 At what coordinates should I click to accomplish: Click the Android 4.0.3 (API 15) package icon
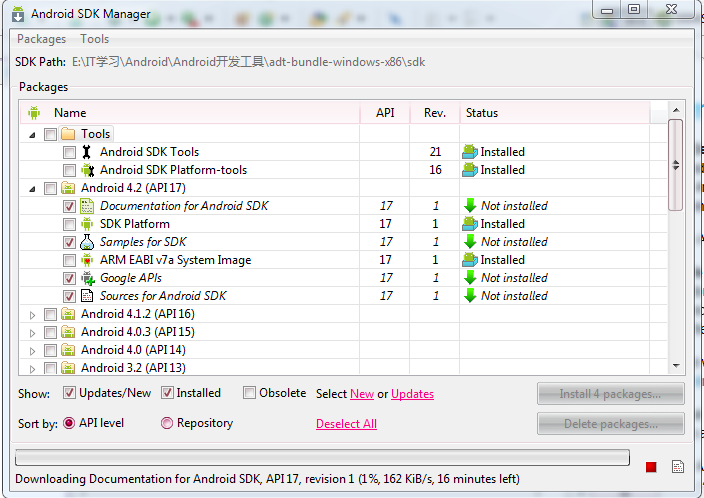(68, 331)
